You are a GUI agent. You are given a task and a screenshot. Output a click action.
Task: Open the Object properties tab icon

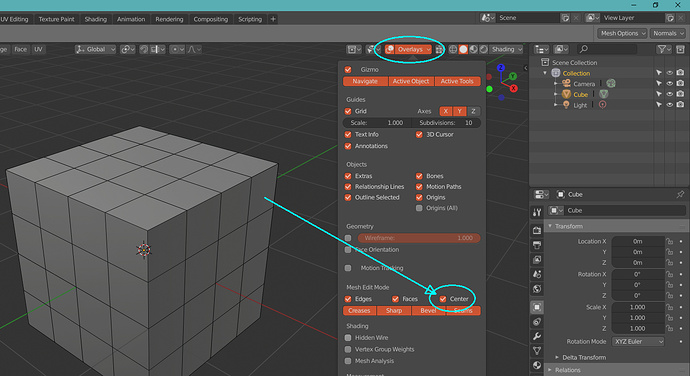point(537,307)
